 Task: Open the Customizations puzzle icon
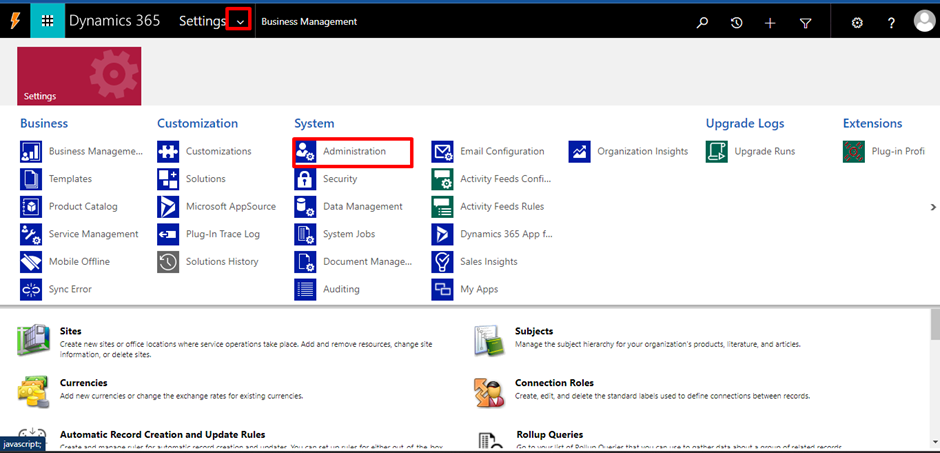pos(168,152)
